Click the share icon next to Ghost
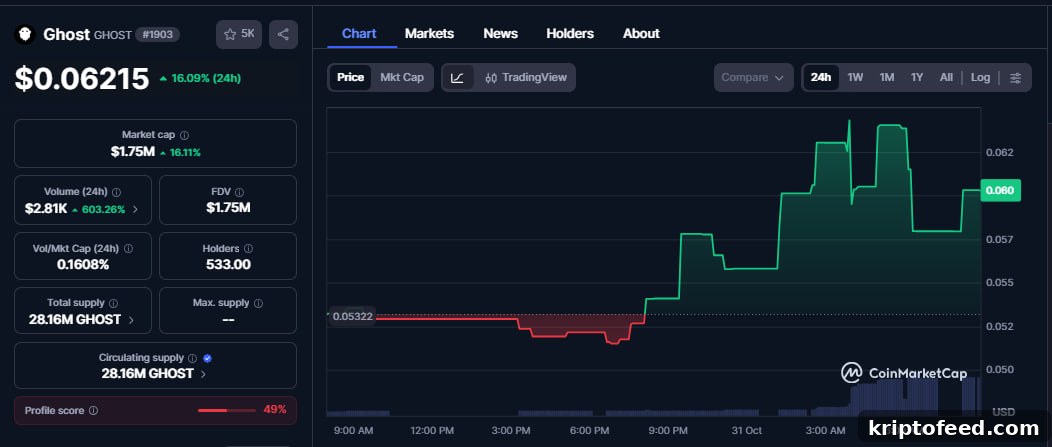 click(x=283, y=34)
